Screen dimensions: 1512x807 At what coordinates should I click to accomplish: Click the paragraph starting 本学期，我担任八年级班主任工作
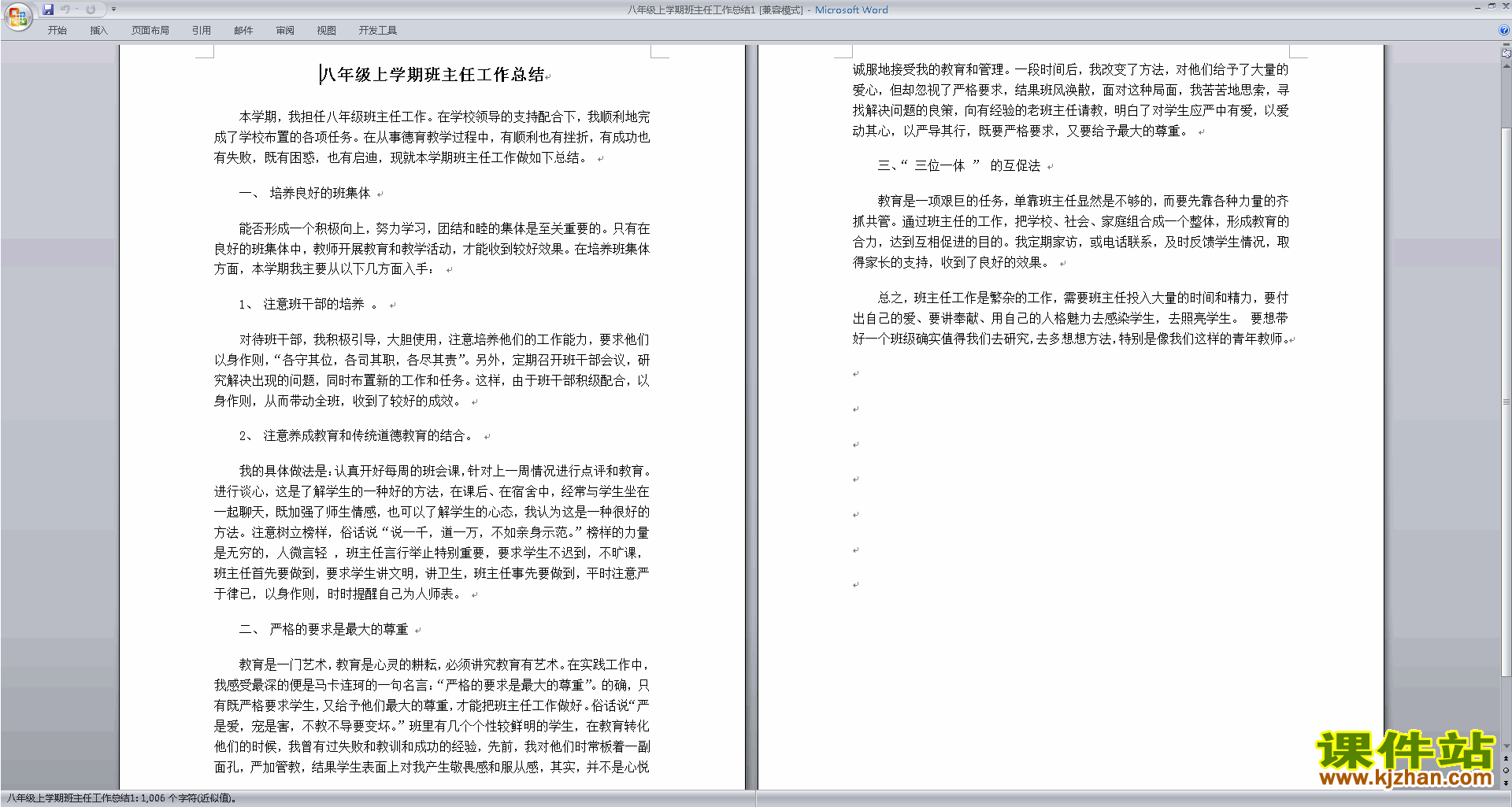432,137
